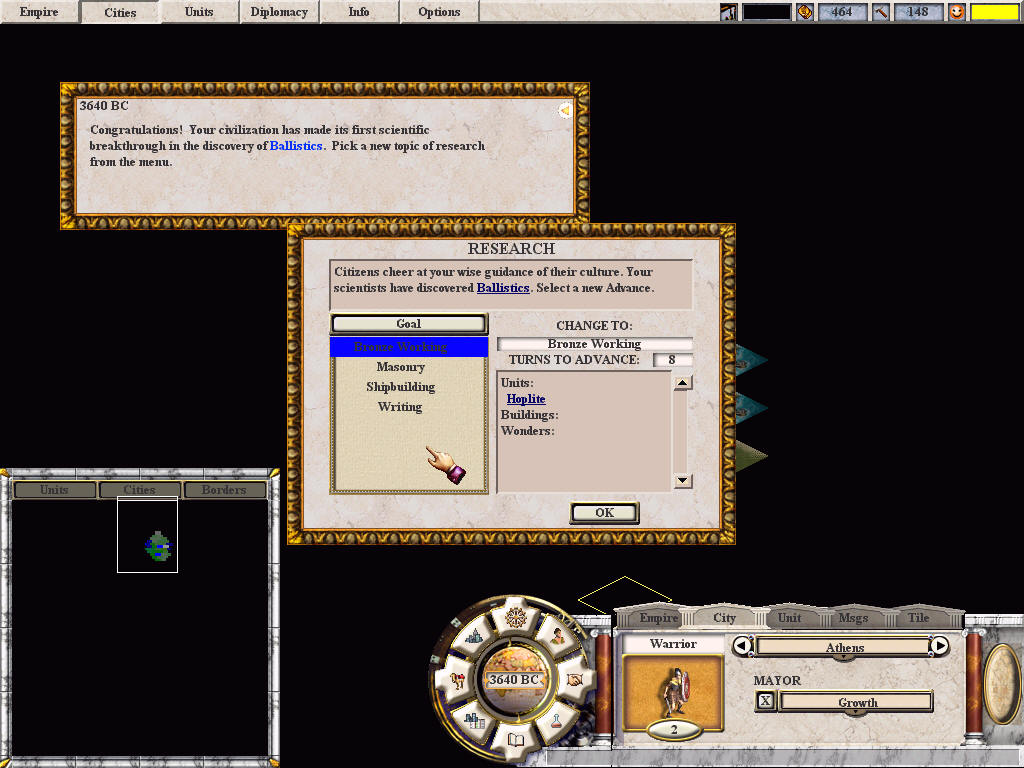
Task: Open the Ballistics link in the Research dialog
Action: point(503,288)
